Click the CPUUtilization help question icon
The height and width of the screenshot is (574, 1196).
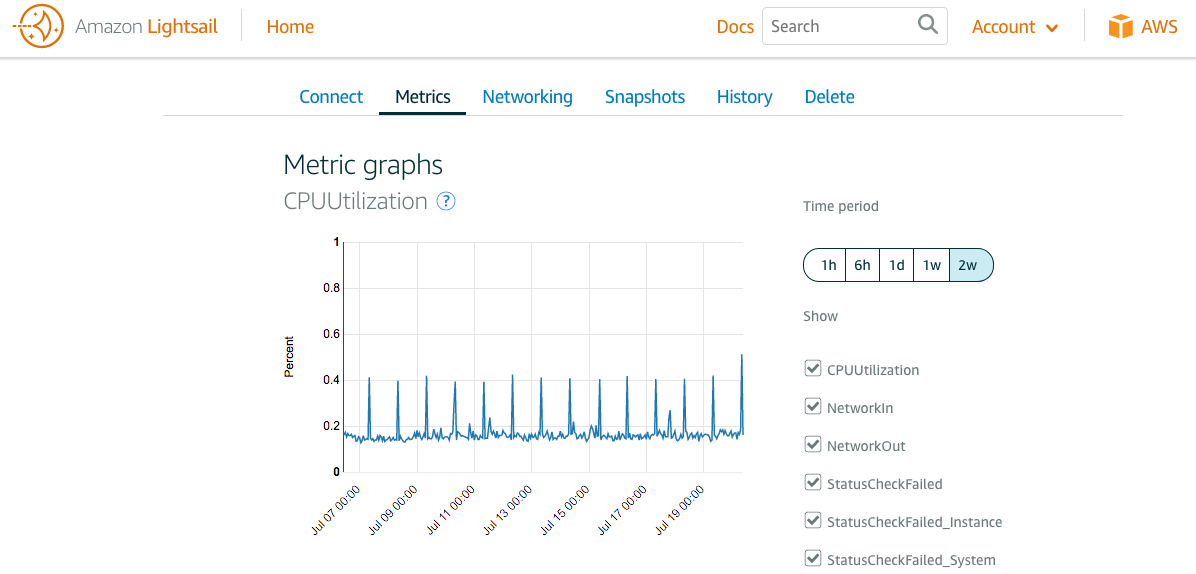[446, 201]
